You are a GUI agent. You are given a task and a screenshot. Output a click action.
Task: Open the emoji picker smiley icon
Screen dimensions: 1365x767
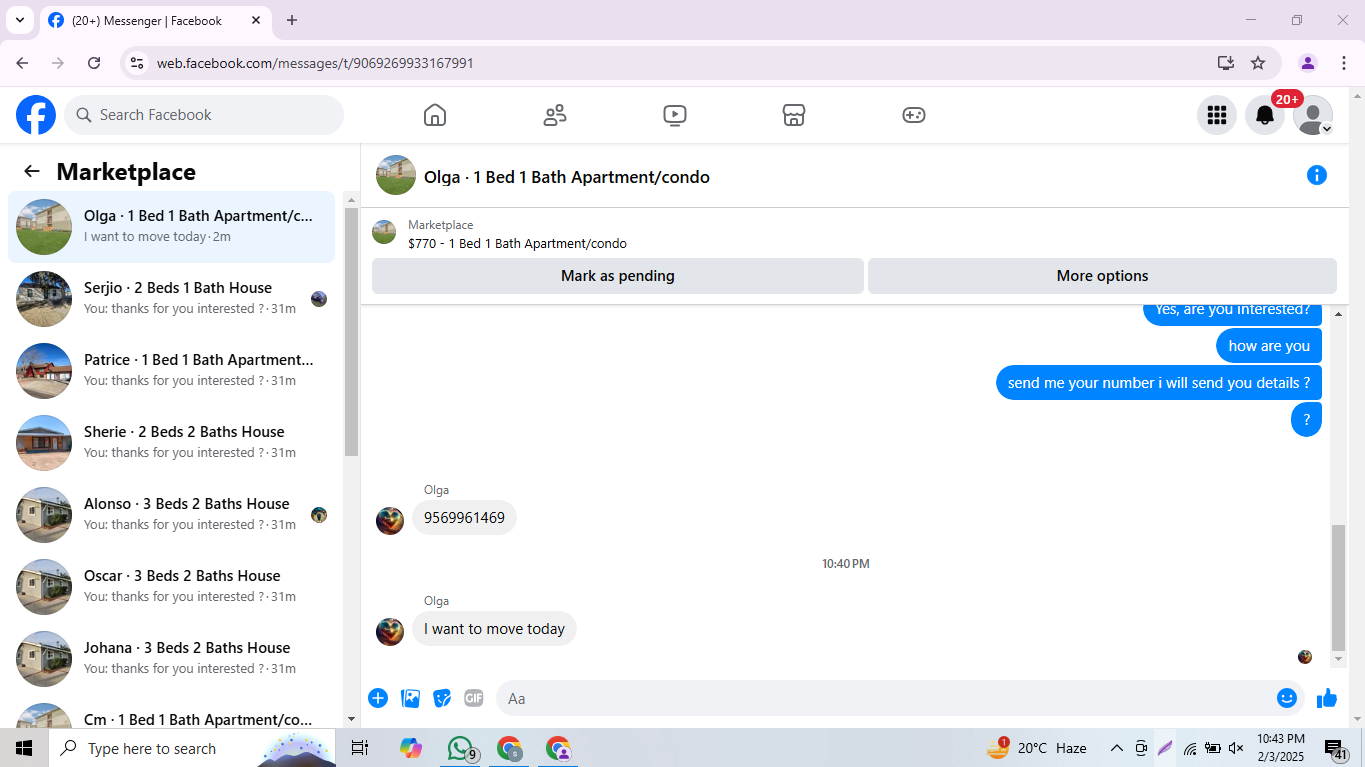tap(1287, 698)
